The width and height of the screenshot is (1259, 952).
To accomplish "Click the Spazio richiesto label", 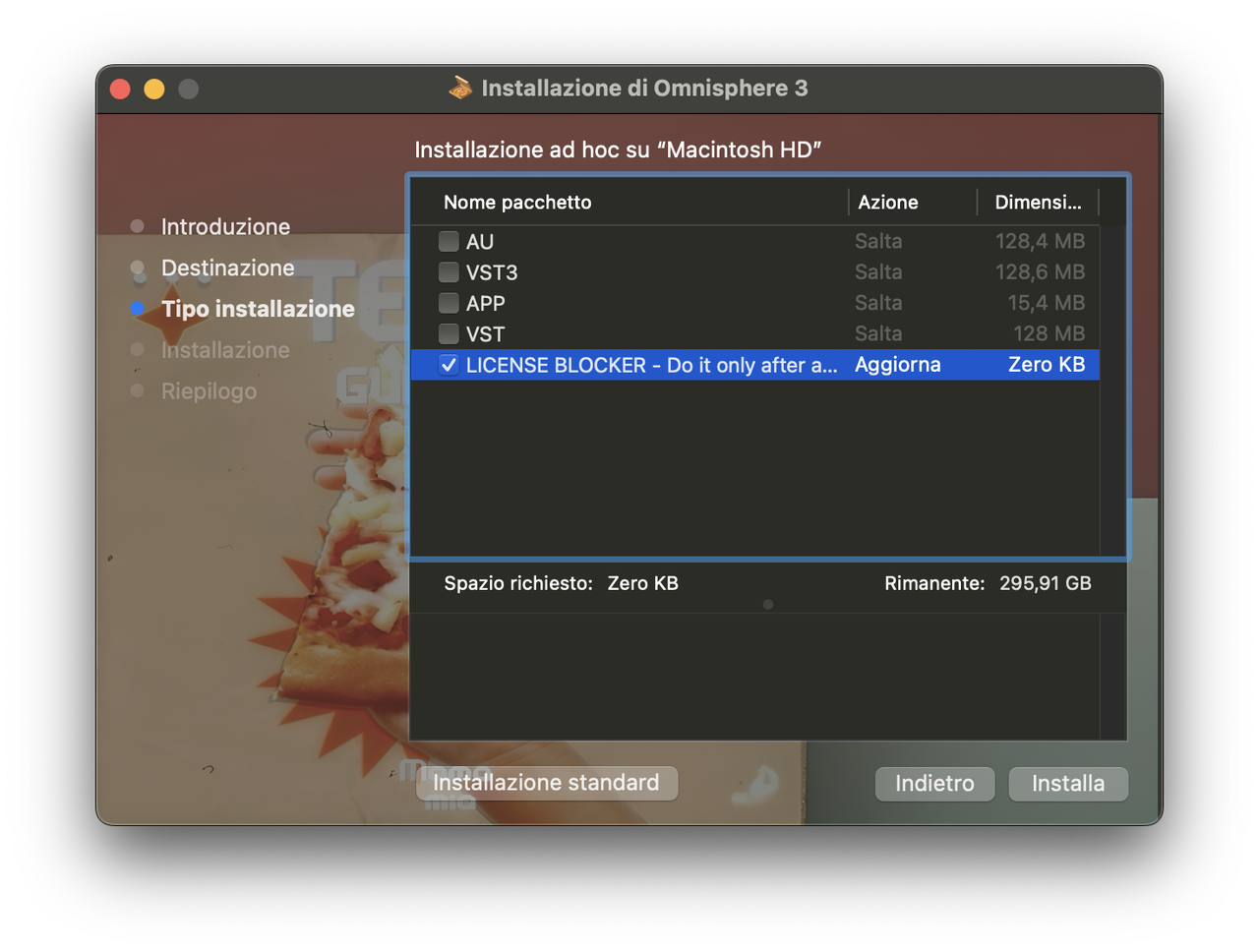I will point(518,583).
